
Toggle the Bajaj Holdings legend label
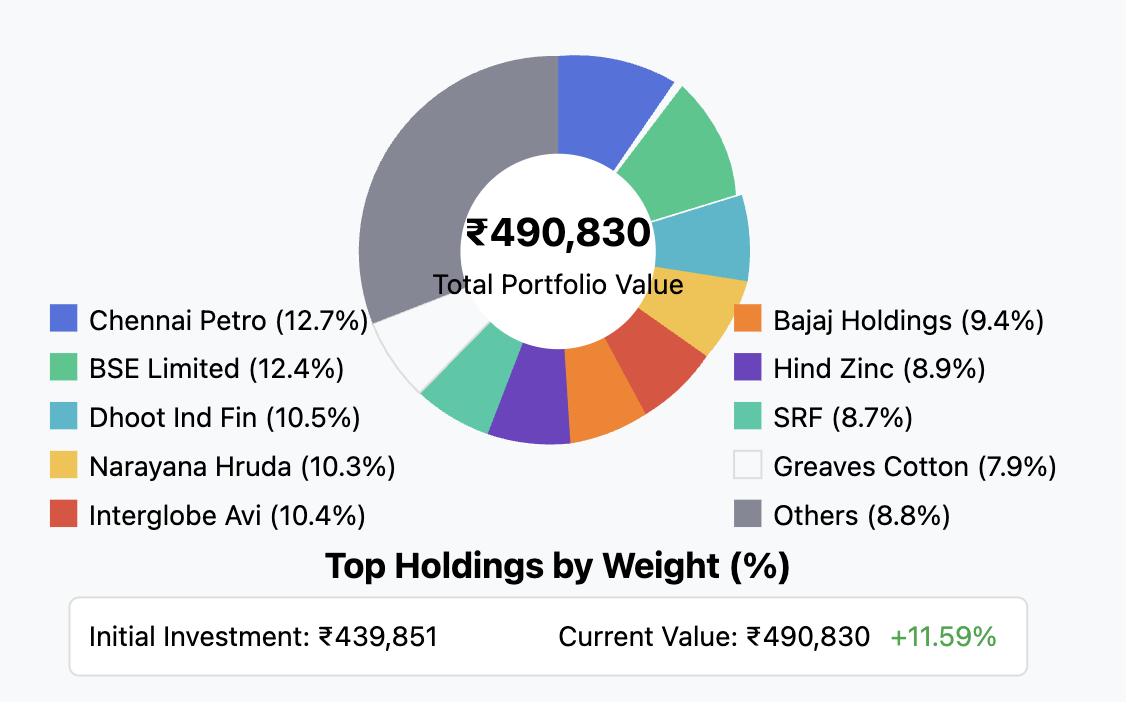click(908, 320)
